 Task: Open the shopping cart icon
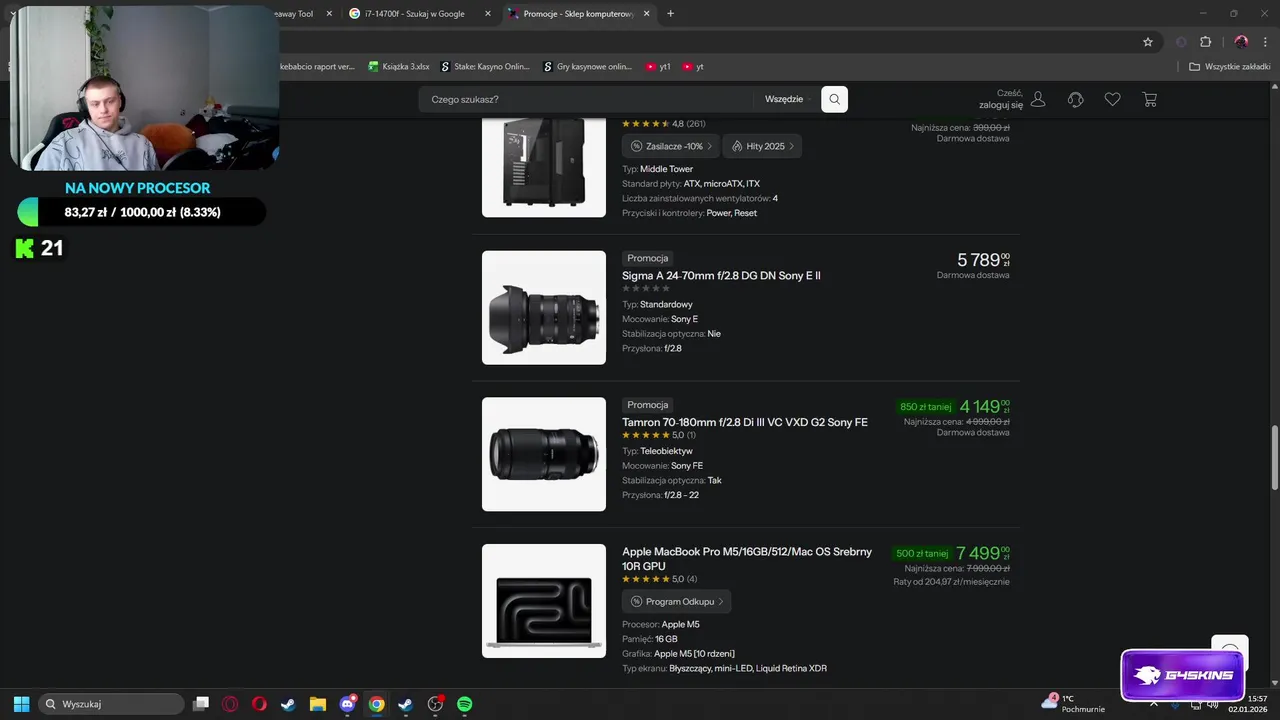1150,99
